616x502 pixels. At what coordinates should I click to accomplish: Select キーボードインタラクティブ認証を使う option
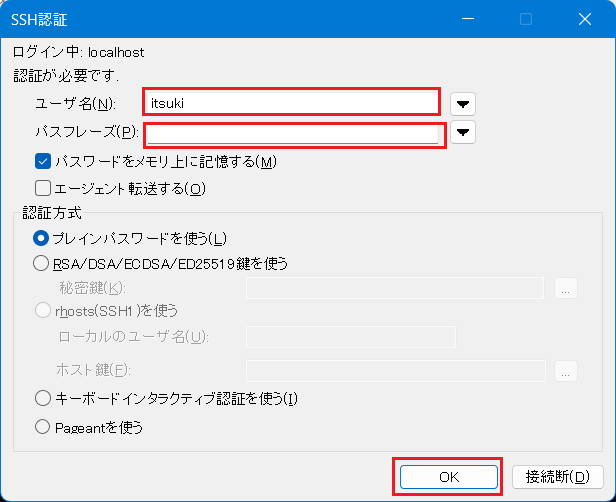[x=41, y=397]
